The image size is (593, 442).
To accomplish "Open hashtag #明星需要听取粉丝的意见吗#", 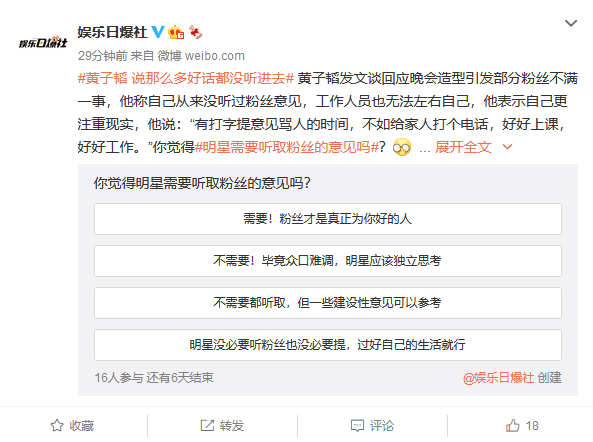I will pos(287,147).
